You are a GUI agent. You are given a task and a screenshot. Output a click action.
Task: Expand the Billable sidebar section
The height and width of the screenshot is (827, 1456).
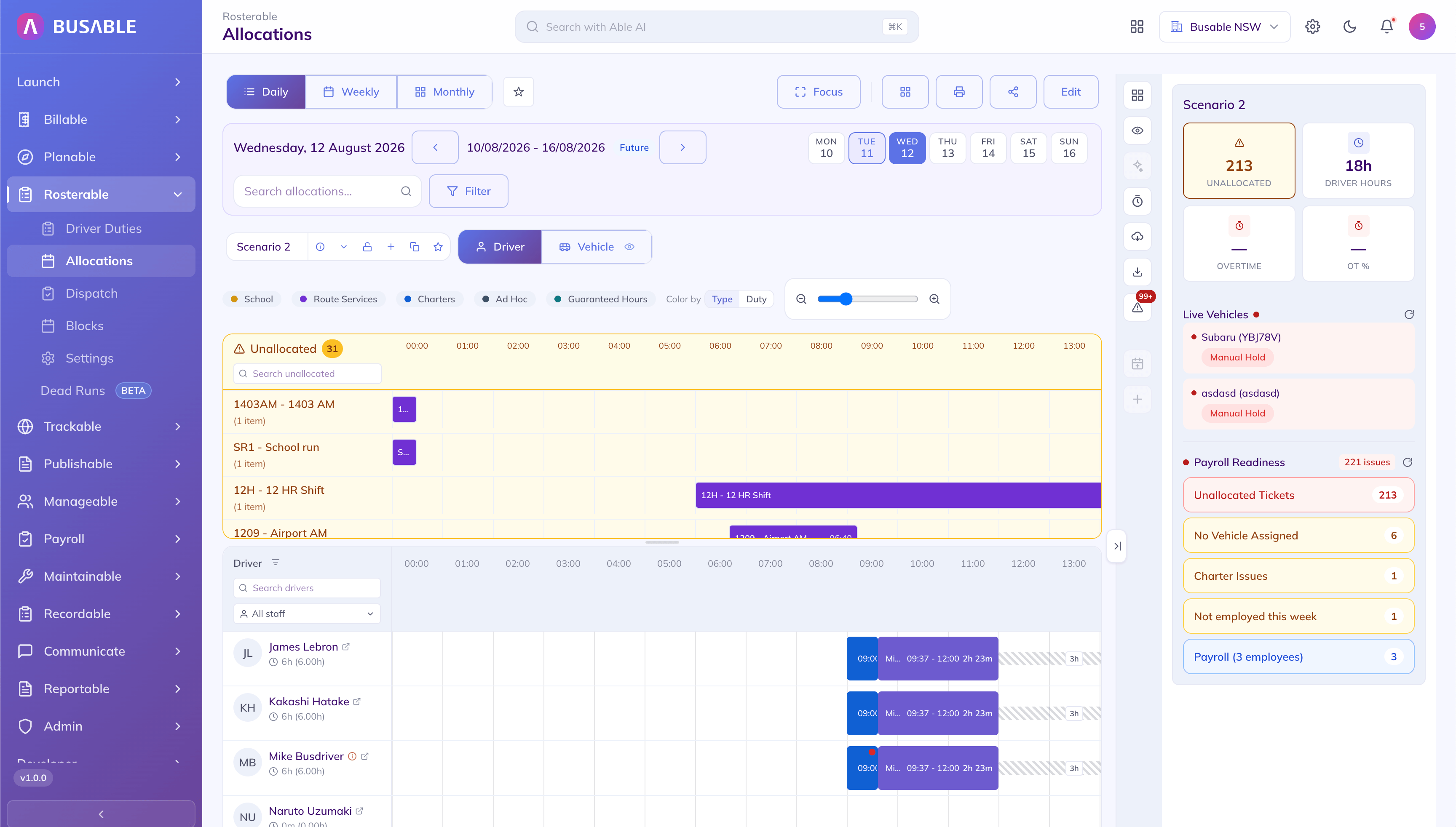101,119
